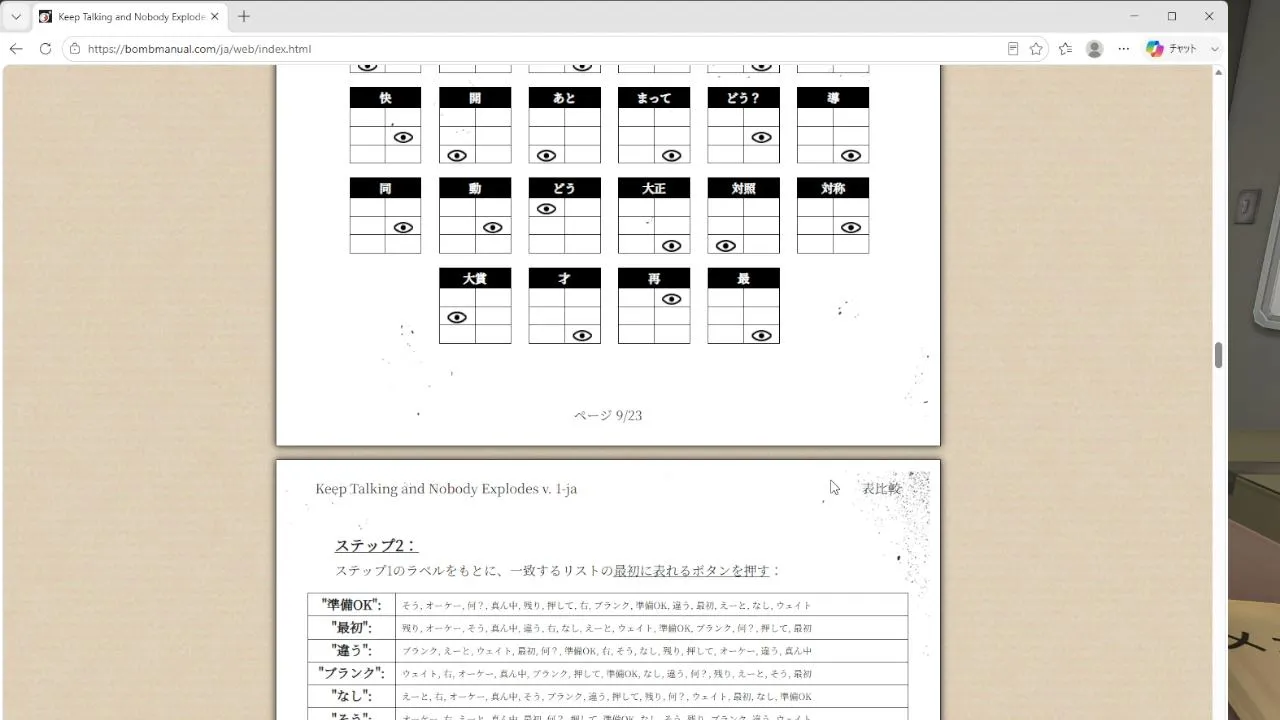Open the Copilot チャット button
Viewport: 1280px width, 720px height.
pyautogui.click(x=1172, y=48)
